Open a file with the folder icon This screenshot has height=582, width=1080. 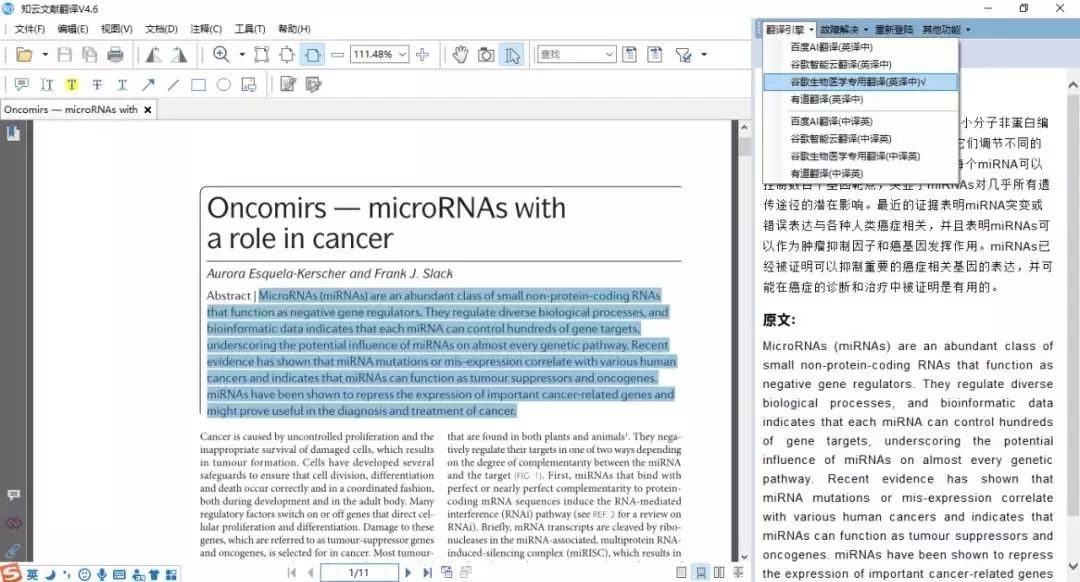click(x=24, y=54)
